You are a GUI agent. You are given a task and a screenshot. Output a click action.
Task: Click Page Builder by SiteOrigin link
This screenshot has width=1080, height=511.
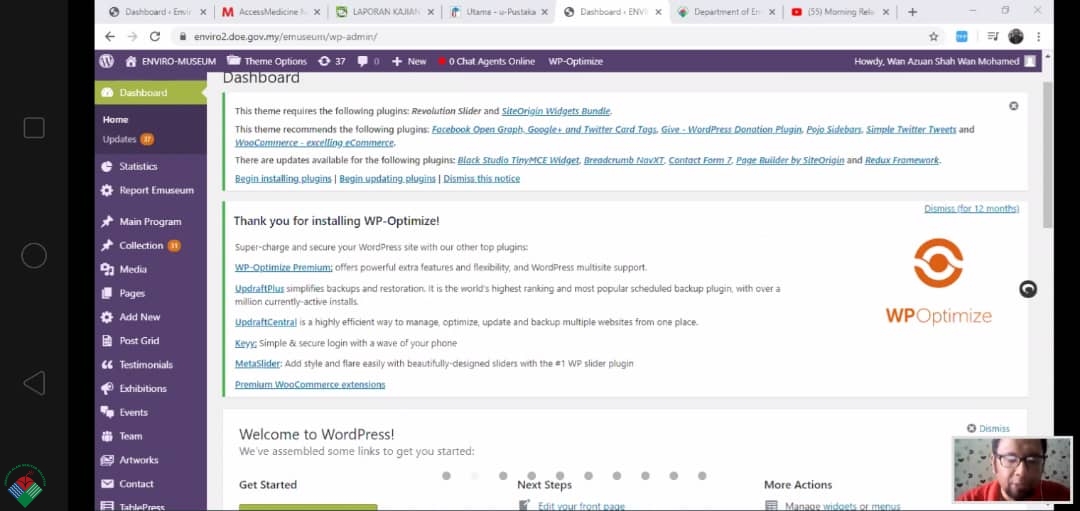[790, 160]
